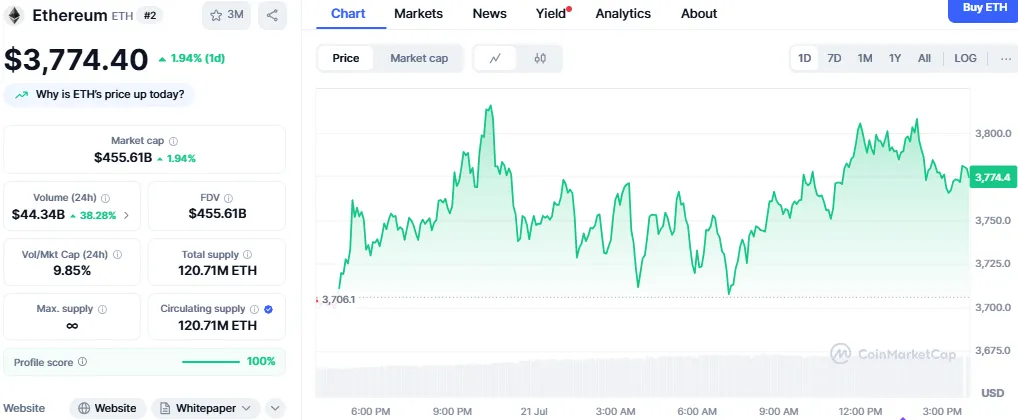
Task: Open the Analytics tab
Action: click(x=623, y=14)
